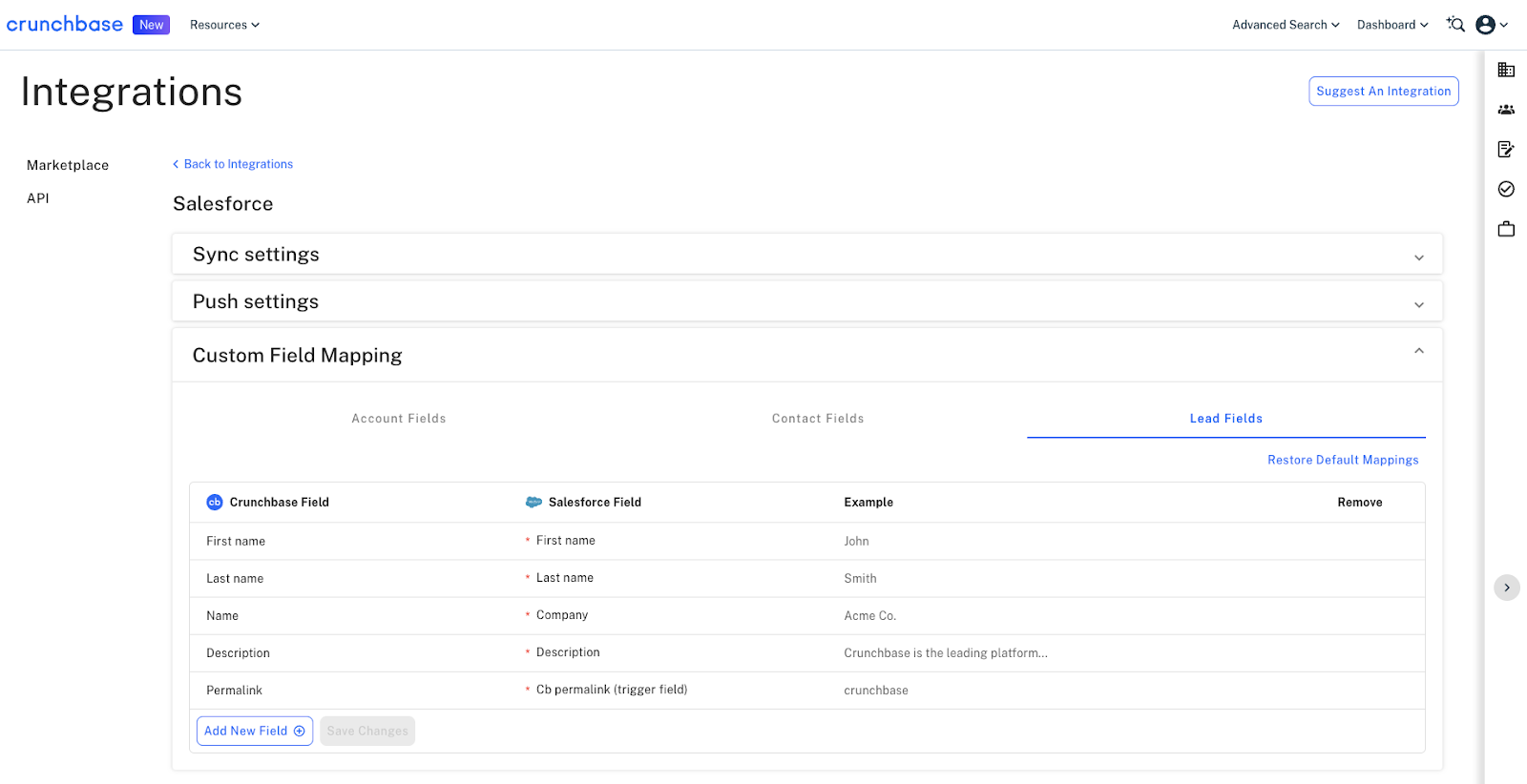Expand the Push settings section
The image size is (1527, 784).
(807, 301)
